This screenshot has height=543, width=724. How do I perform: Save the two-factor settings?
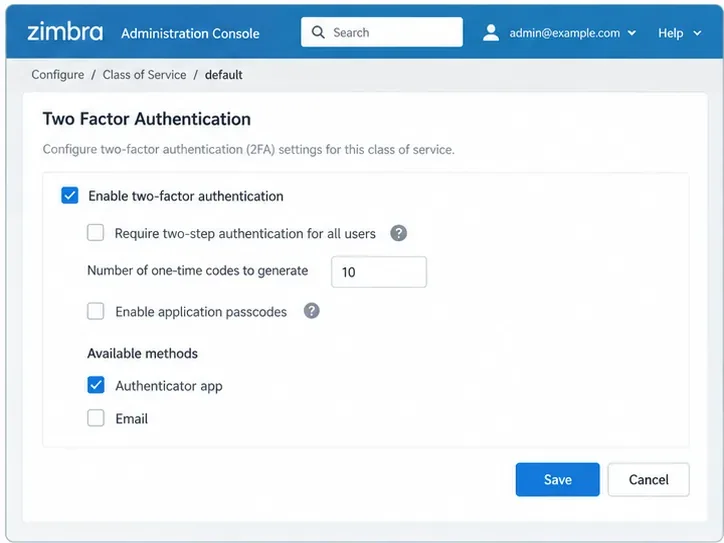click(x=558, y=480)
